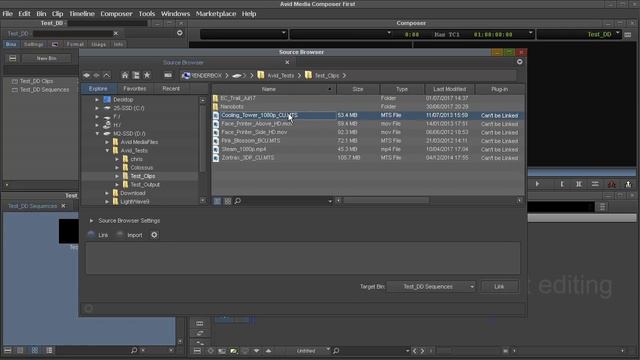
Task: Switch file list to frame view
Action: 227,201
